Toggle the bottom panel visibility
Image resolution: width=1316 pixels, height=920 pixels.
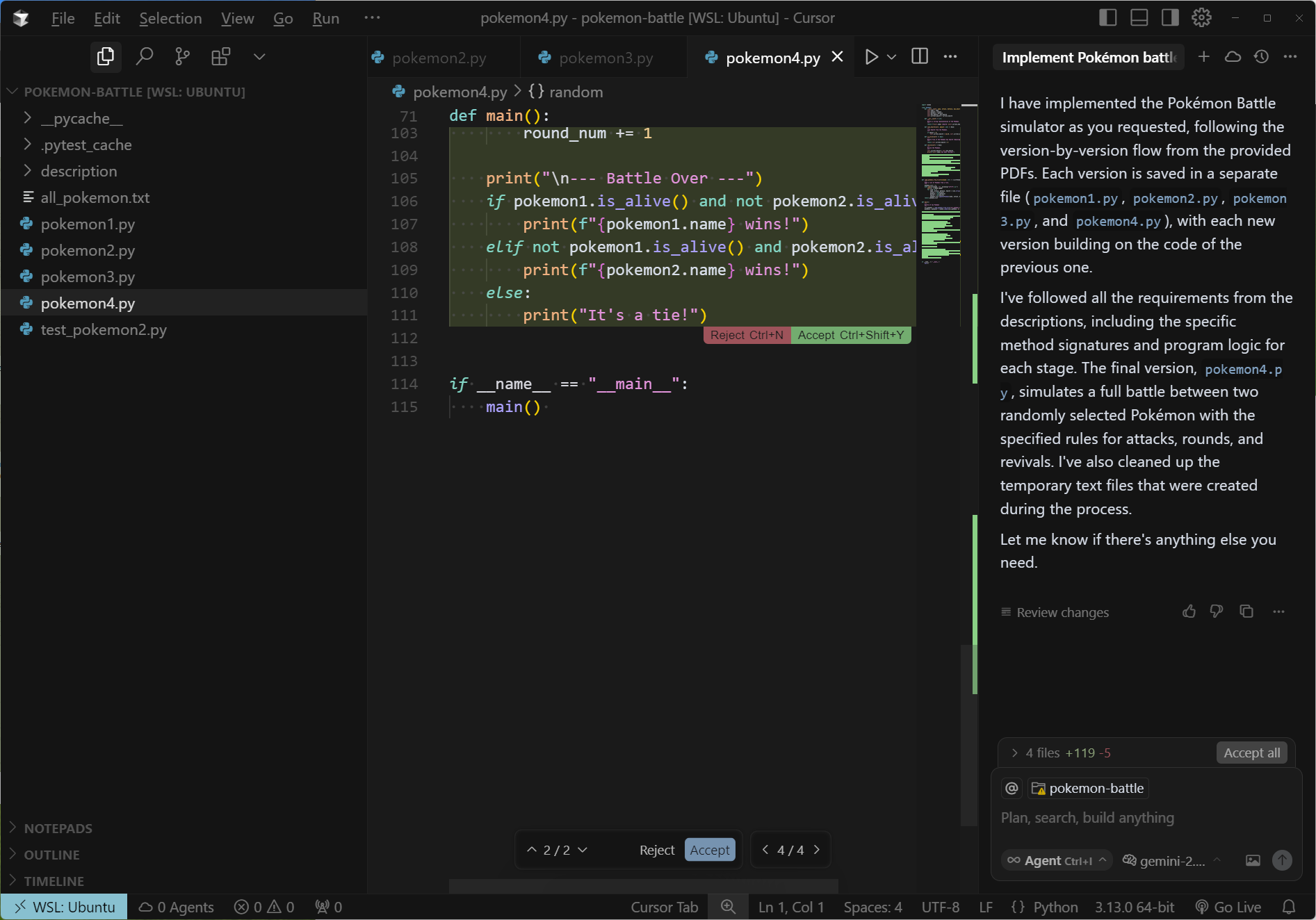(1138, 17)
